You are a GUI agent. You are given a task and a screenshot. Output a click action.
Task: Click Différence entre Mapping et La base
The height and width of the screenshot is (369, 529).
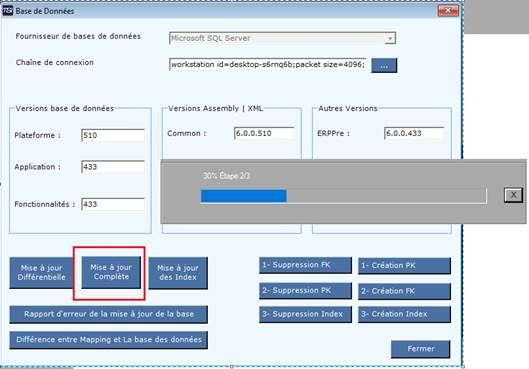[x=109, y=340]
